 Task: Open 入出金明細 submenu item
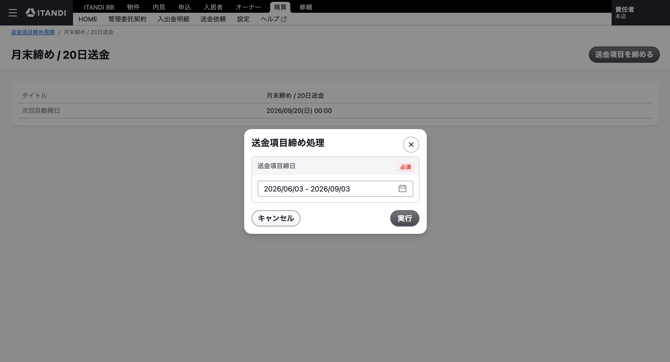173,19
